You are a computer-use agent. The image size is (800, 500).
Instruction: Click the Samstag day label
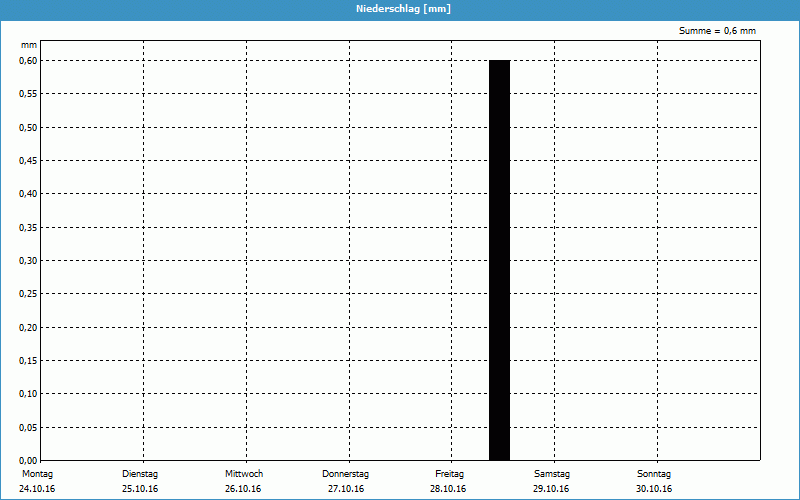coord(552,474)
